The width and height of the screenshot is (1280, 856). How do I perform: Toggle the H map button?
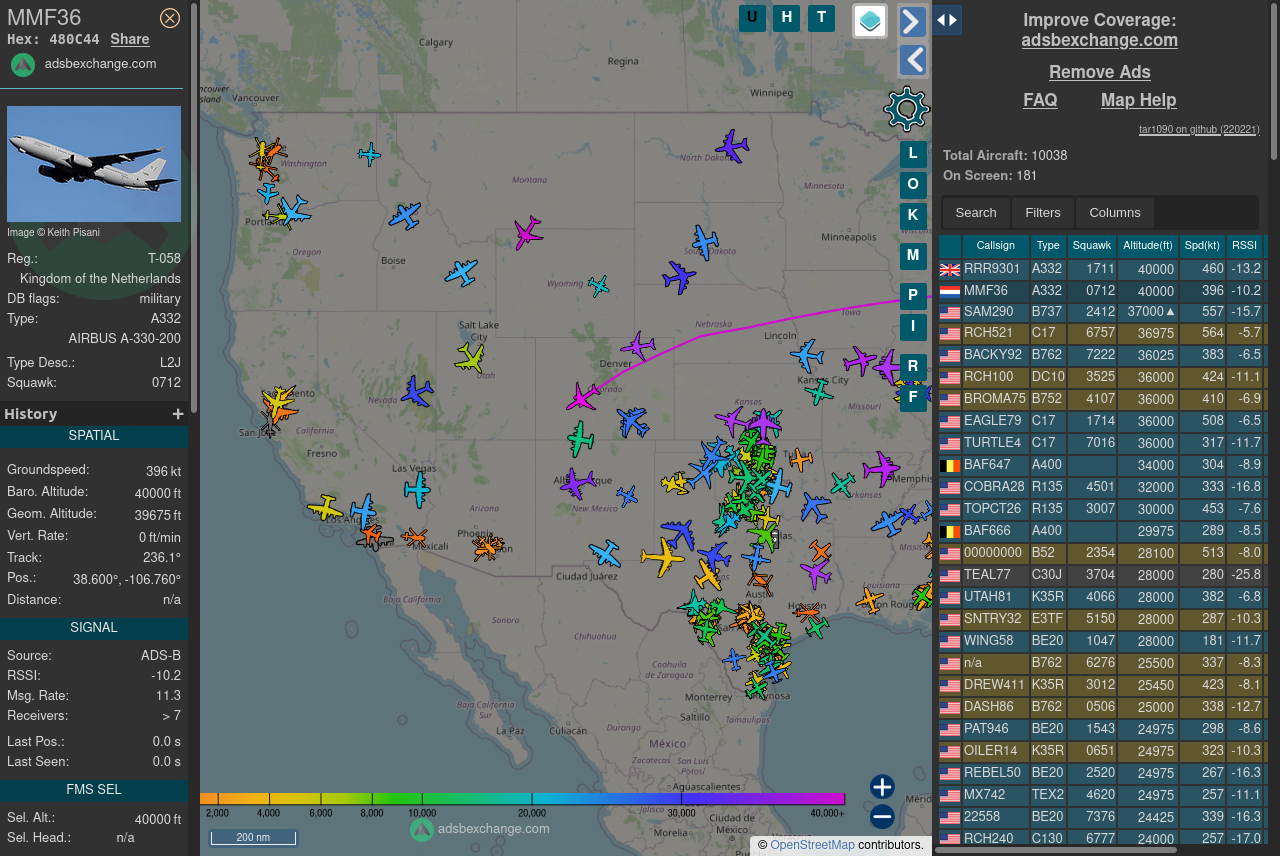pos(787,17)
